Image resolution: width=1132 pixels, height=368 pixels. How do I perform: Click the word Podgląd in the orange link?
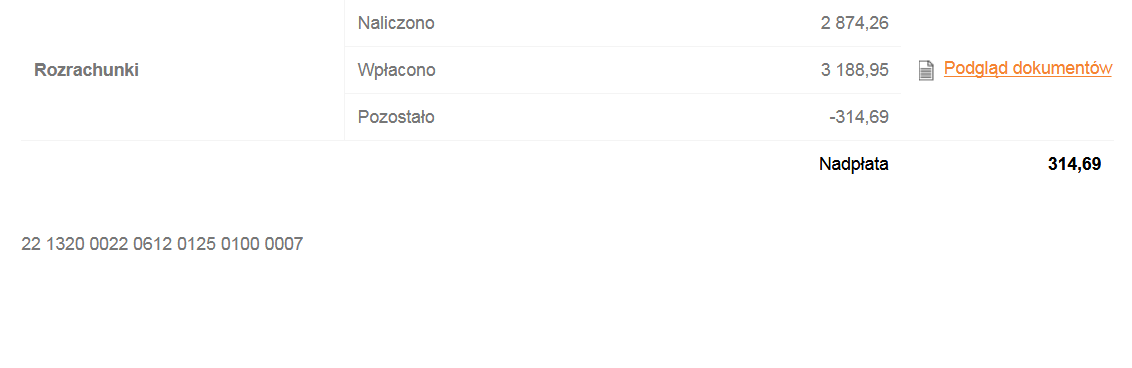point(976,69)
